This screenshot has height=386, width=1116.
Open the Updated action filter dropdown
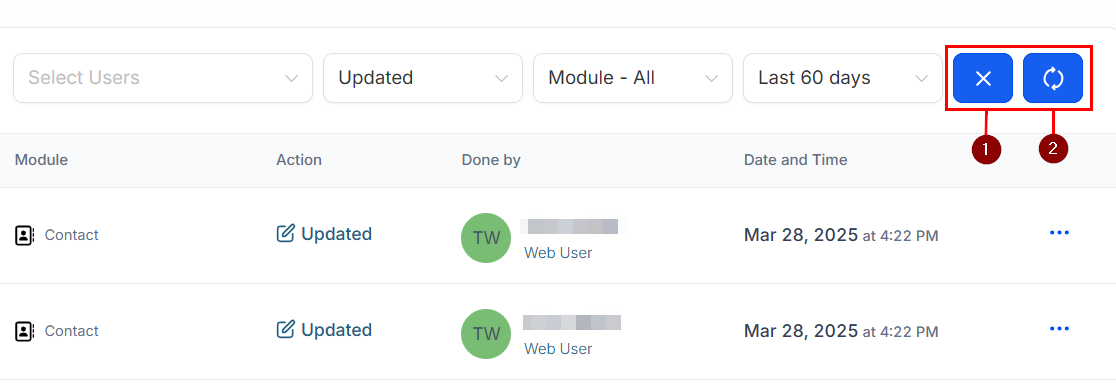tap(423, 78)
